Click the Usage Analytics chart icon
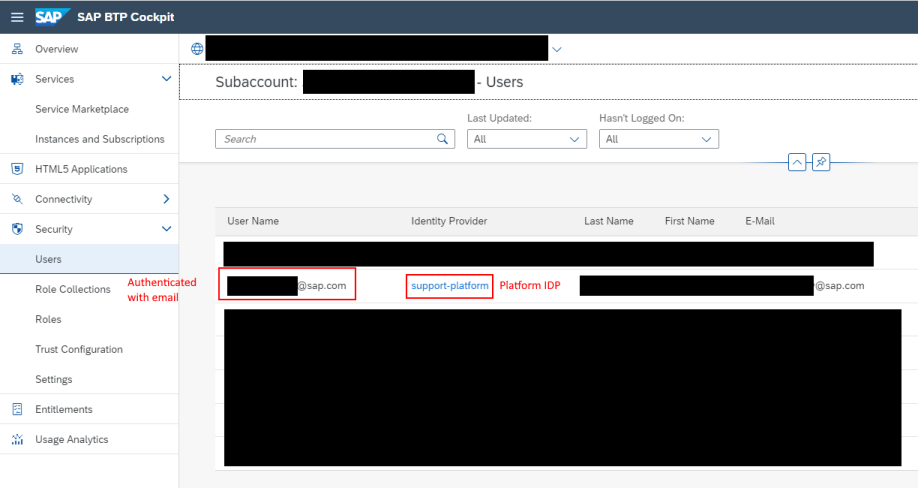 click(18, 439)
